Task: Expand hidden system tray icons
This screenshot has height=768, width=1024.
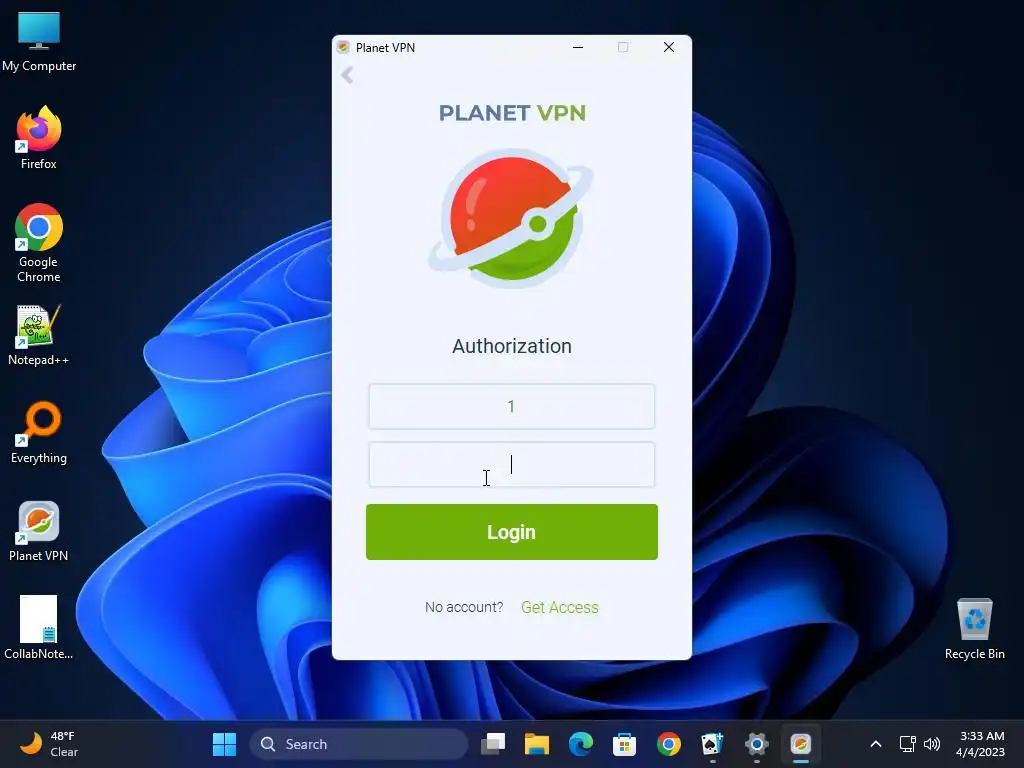Action: pos(876,744)
